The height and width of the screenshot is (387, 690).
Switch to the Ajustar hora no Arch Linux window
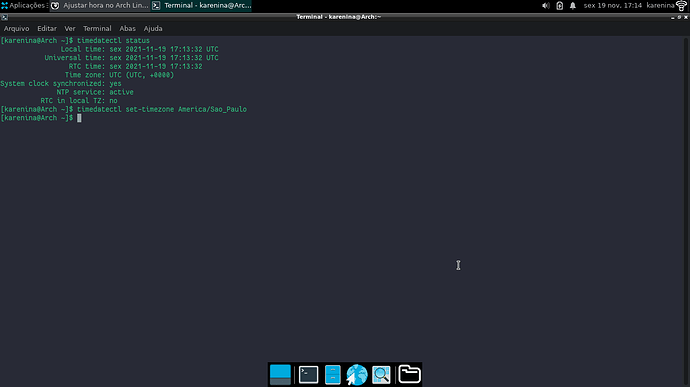[x=99, y=6]
